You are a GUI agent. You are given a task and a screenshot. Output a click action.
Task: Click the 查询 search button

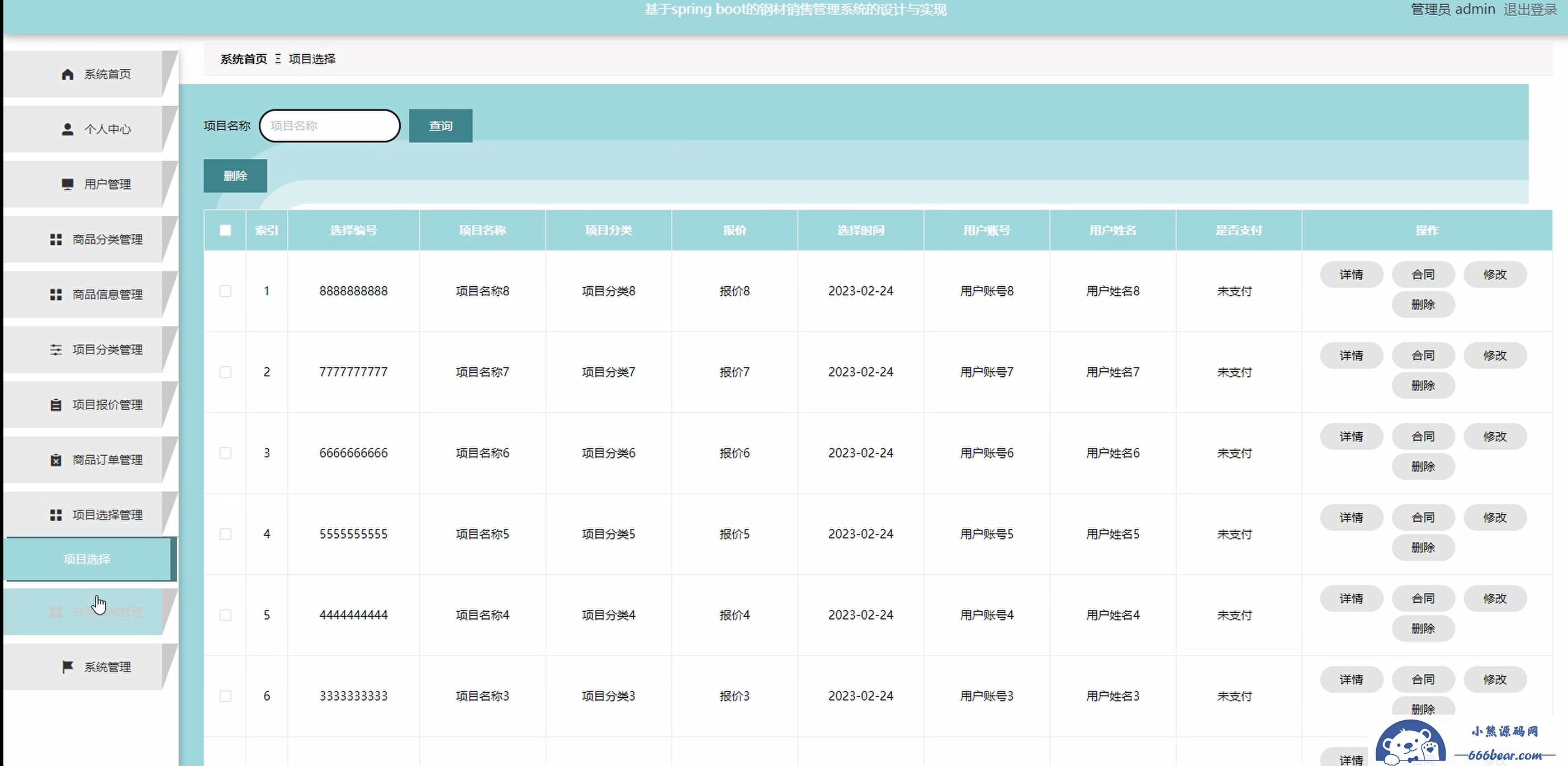[x=440, y=126]
